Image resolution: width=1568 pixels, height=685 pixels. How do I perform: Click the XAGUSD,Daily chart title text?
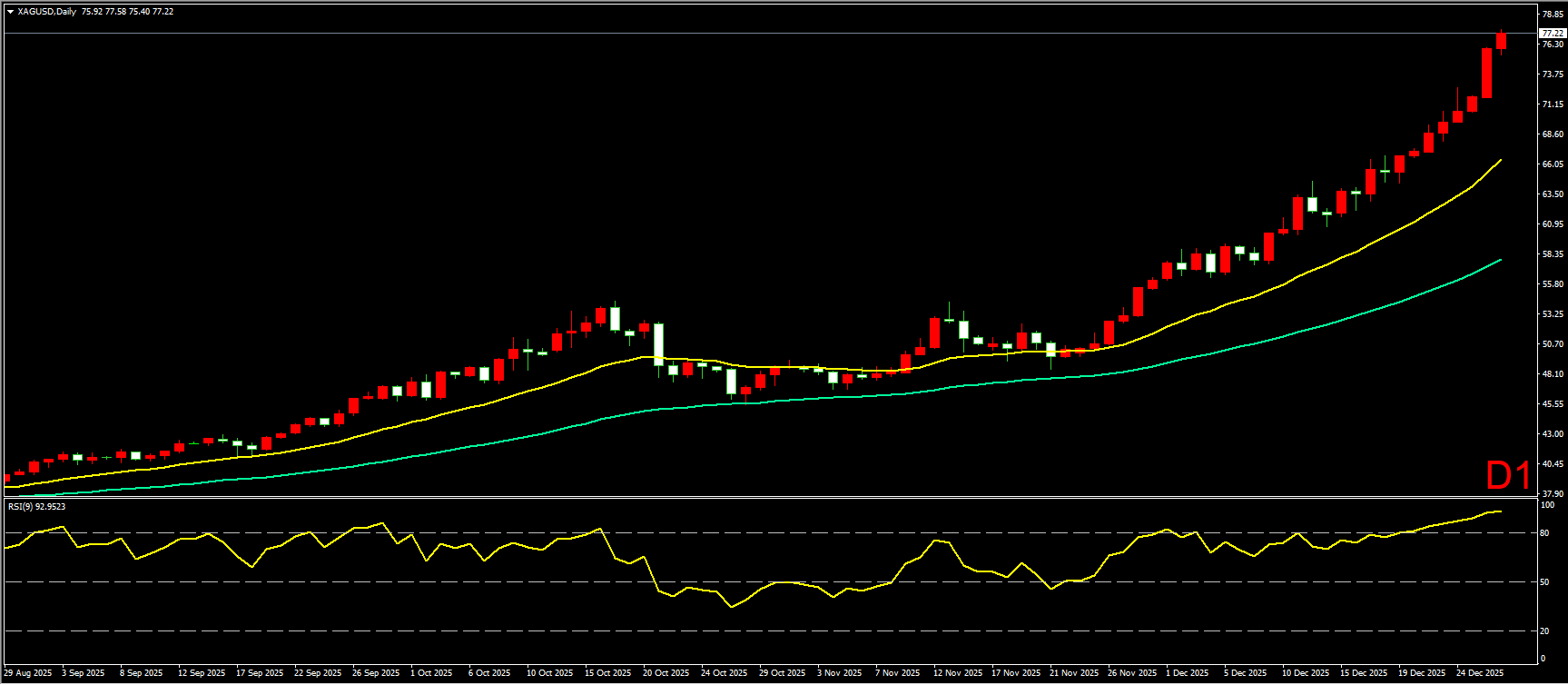[46, 12]
